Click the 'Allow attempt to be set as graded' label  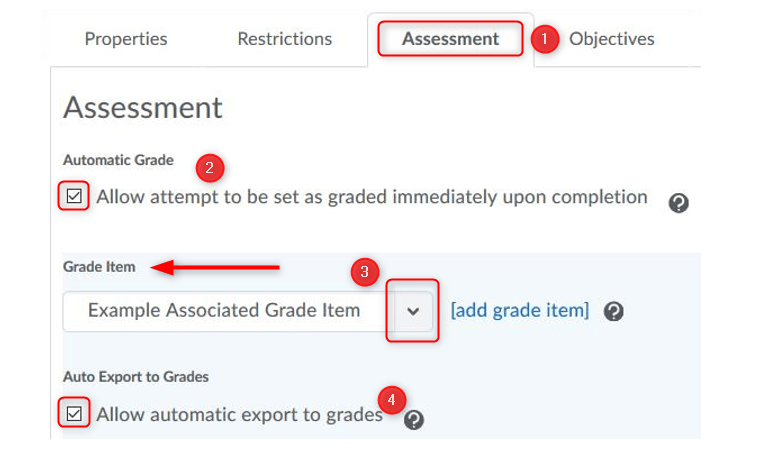pos(371,197)
